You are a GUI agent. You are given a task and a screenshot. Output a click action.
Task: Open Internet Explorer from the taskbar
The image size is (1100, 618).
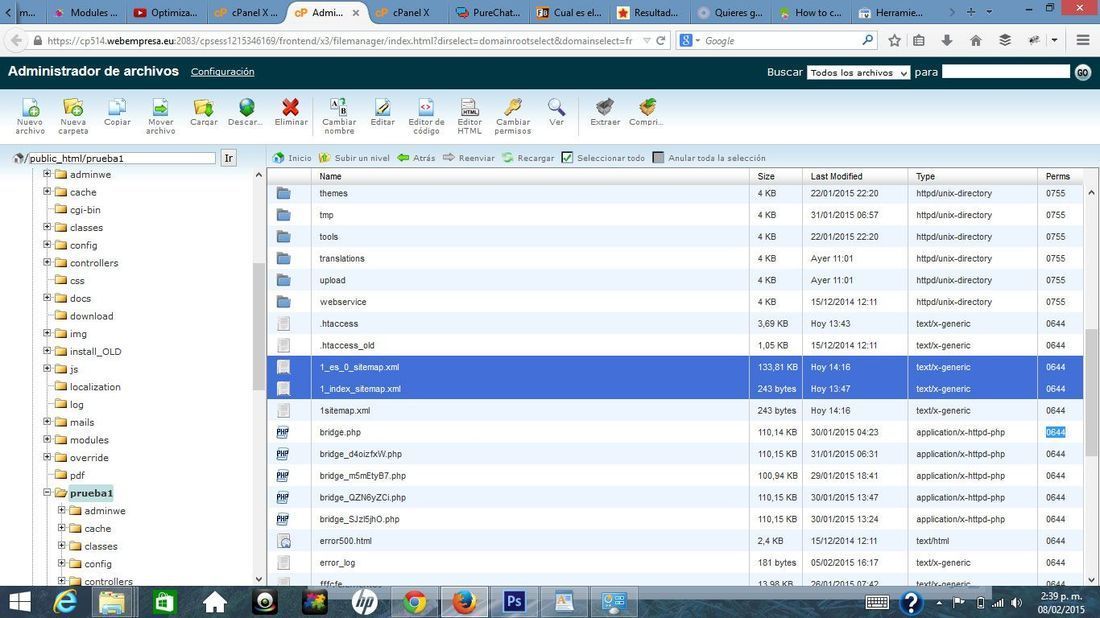[65, 602]
